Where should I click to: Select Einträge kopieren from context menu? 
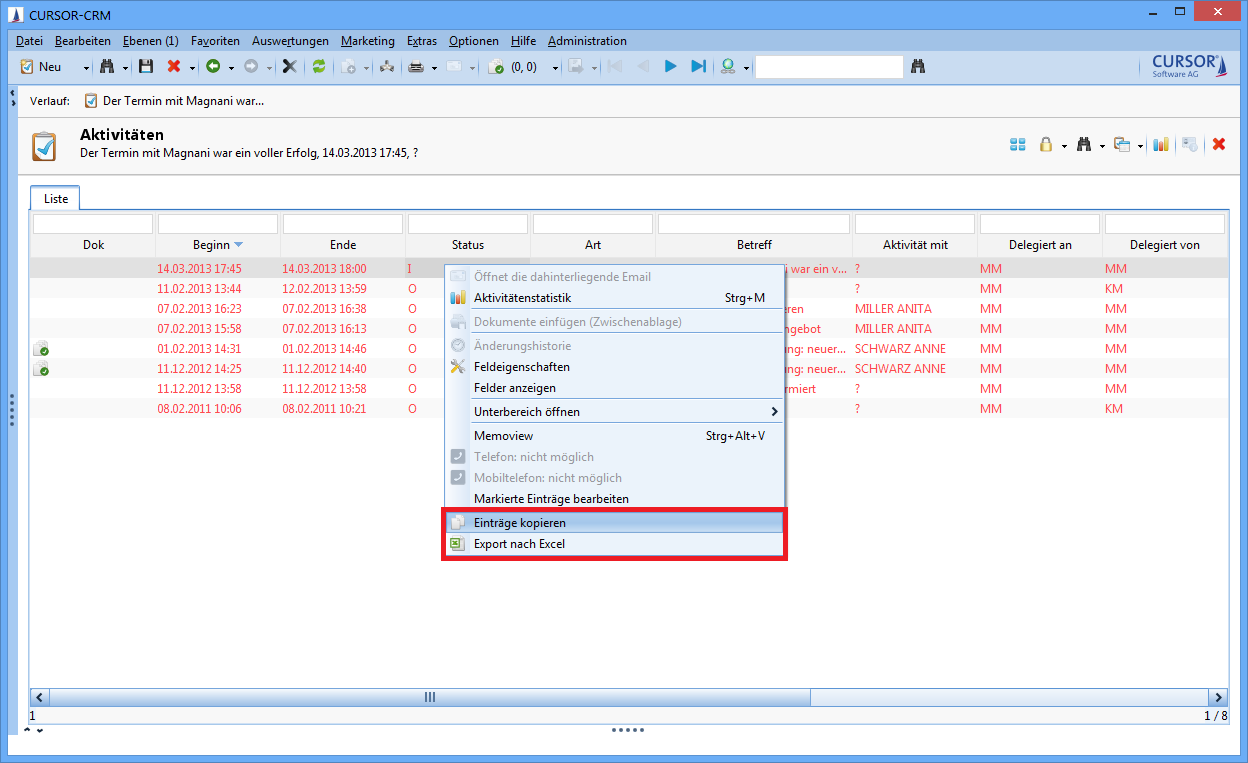pos(519,523)
